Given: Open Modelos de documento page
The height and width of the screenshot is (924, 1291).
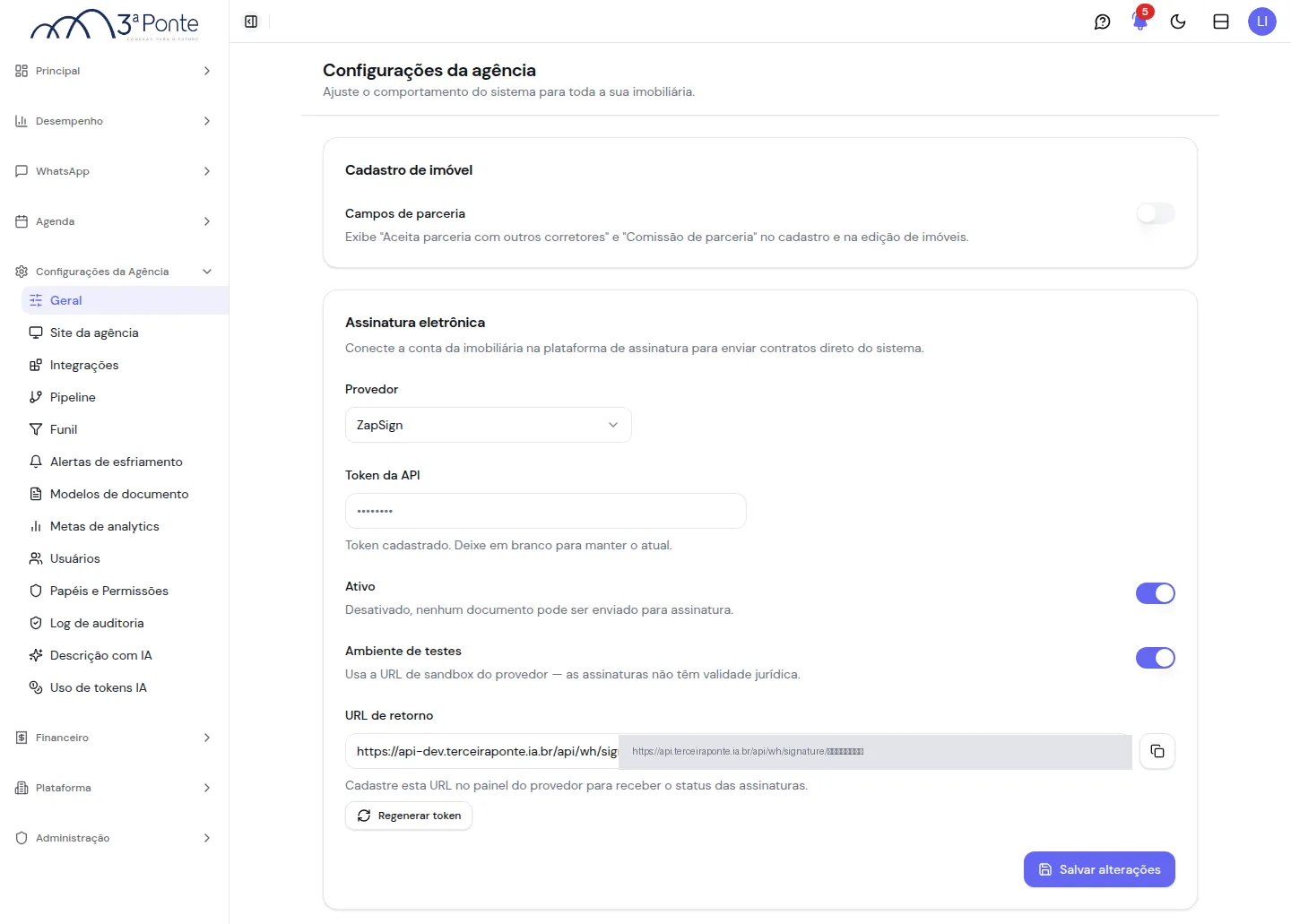Looking at the screenshot, I should (125, 494).
